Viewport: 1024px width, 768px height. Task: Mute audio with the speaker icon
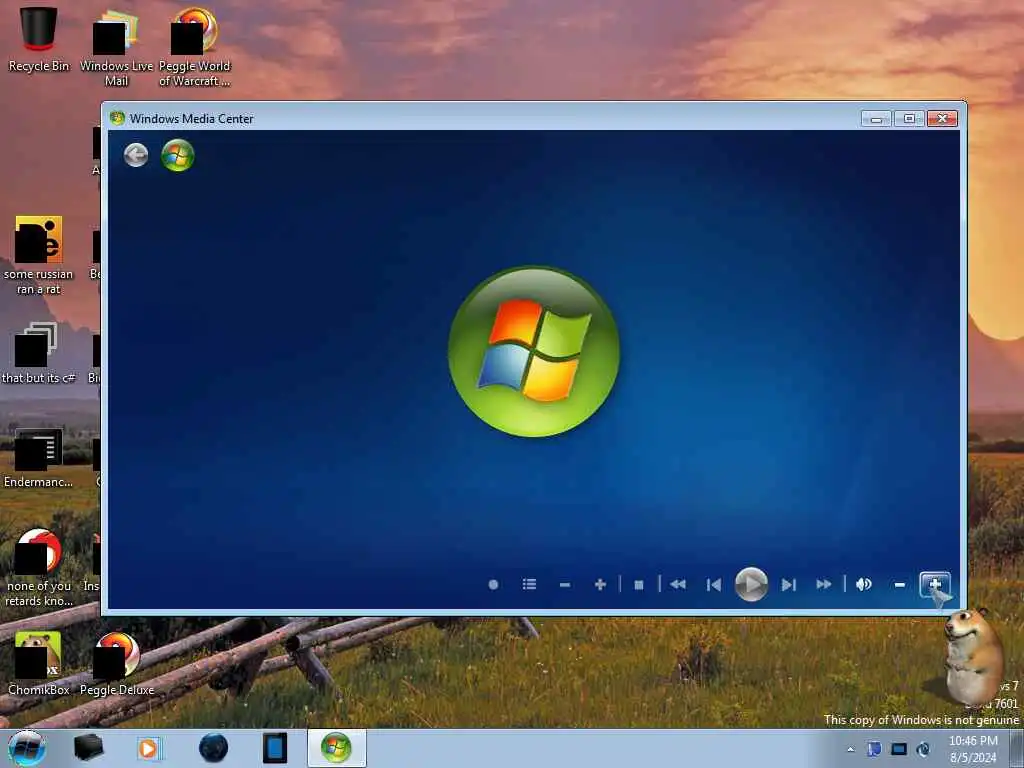tap(864, 584)
